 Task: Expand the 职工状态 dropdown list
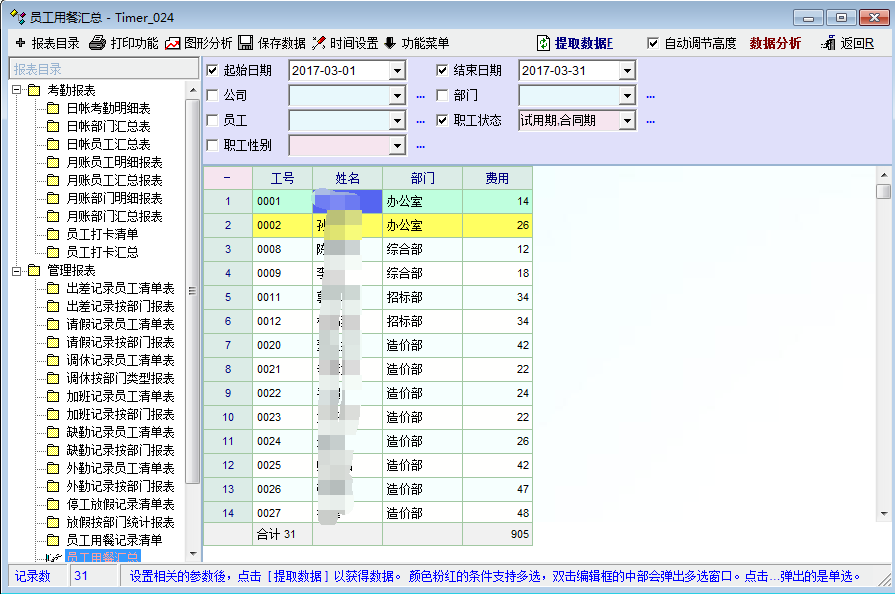(626, 121)
